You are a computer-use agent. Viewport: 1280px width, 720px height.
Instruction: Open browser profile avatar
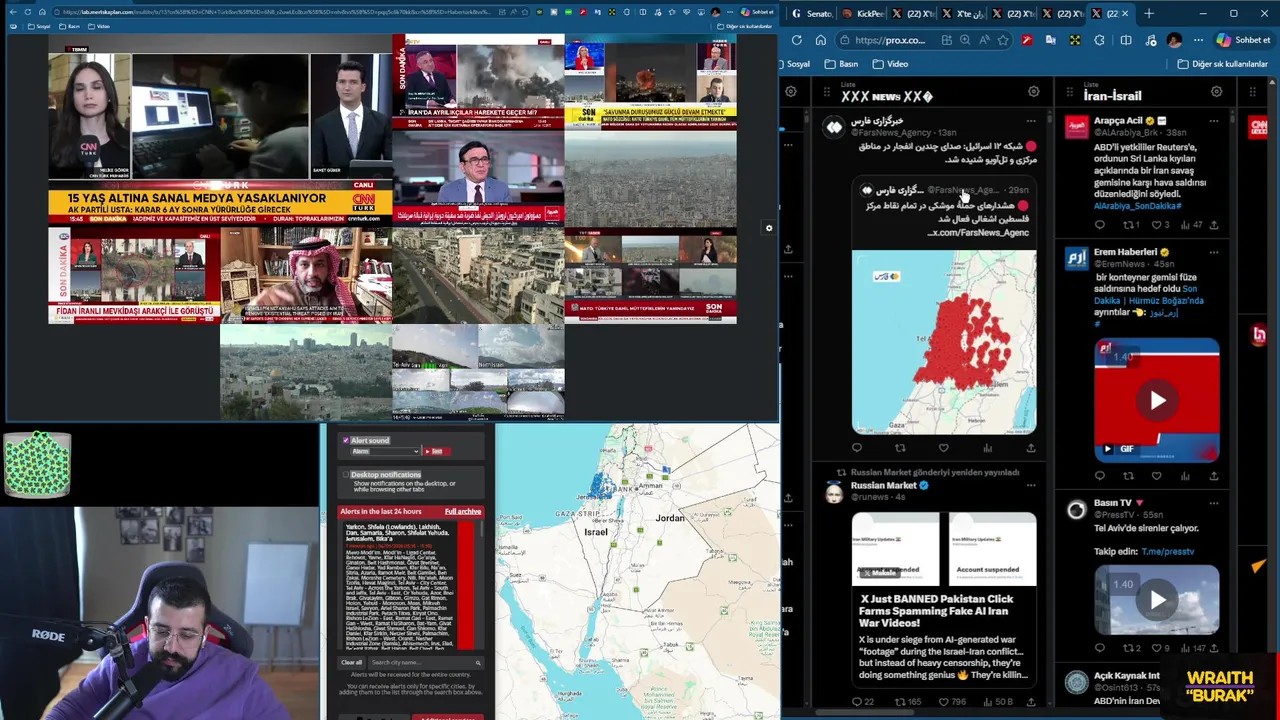coord(1174,40)
